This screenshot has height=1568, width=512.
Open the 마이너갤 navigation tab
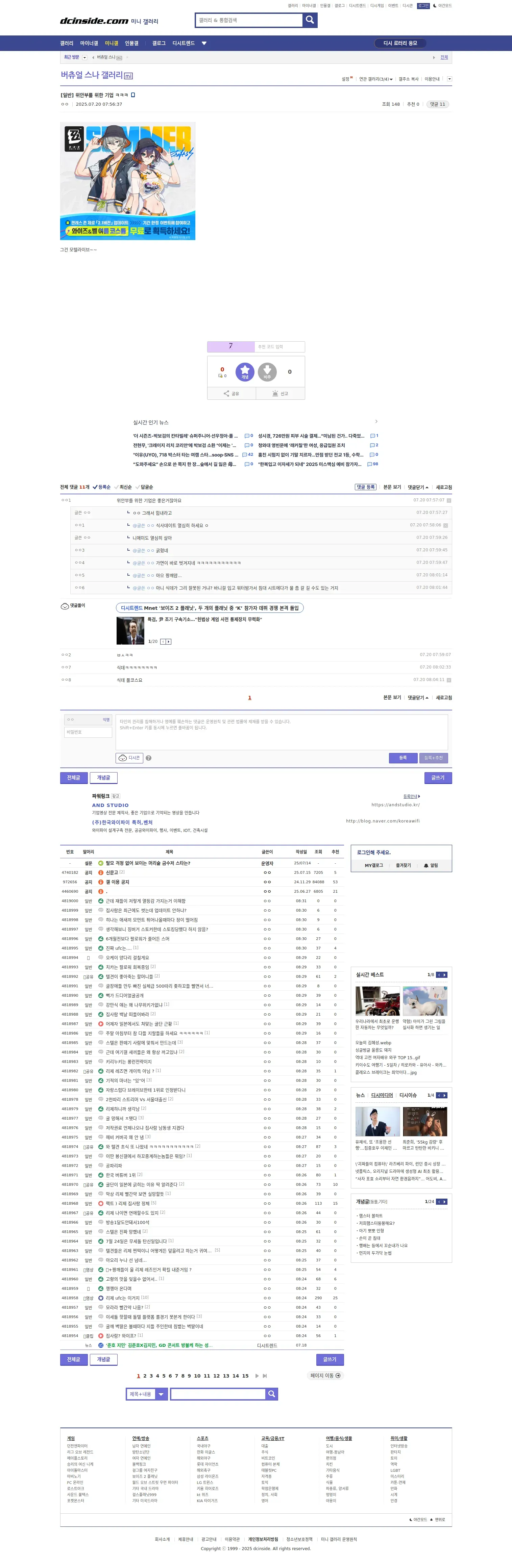point(89,43)
